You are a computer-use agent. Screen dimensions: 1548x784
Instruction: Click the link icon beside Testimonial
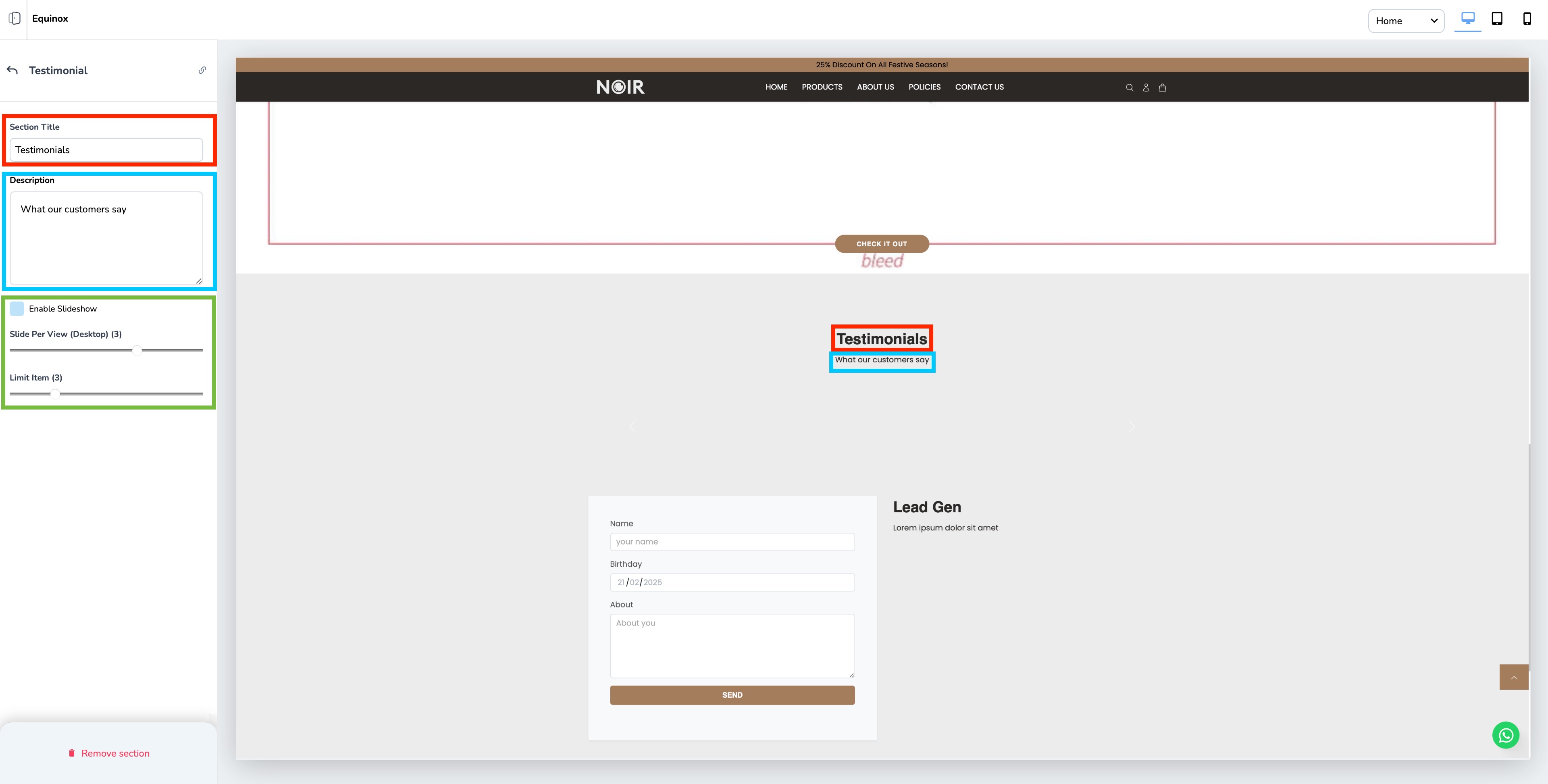point(202,70)
